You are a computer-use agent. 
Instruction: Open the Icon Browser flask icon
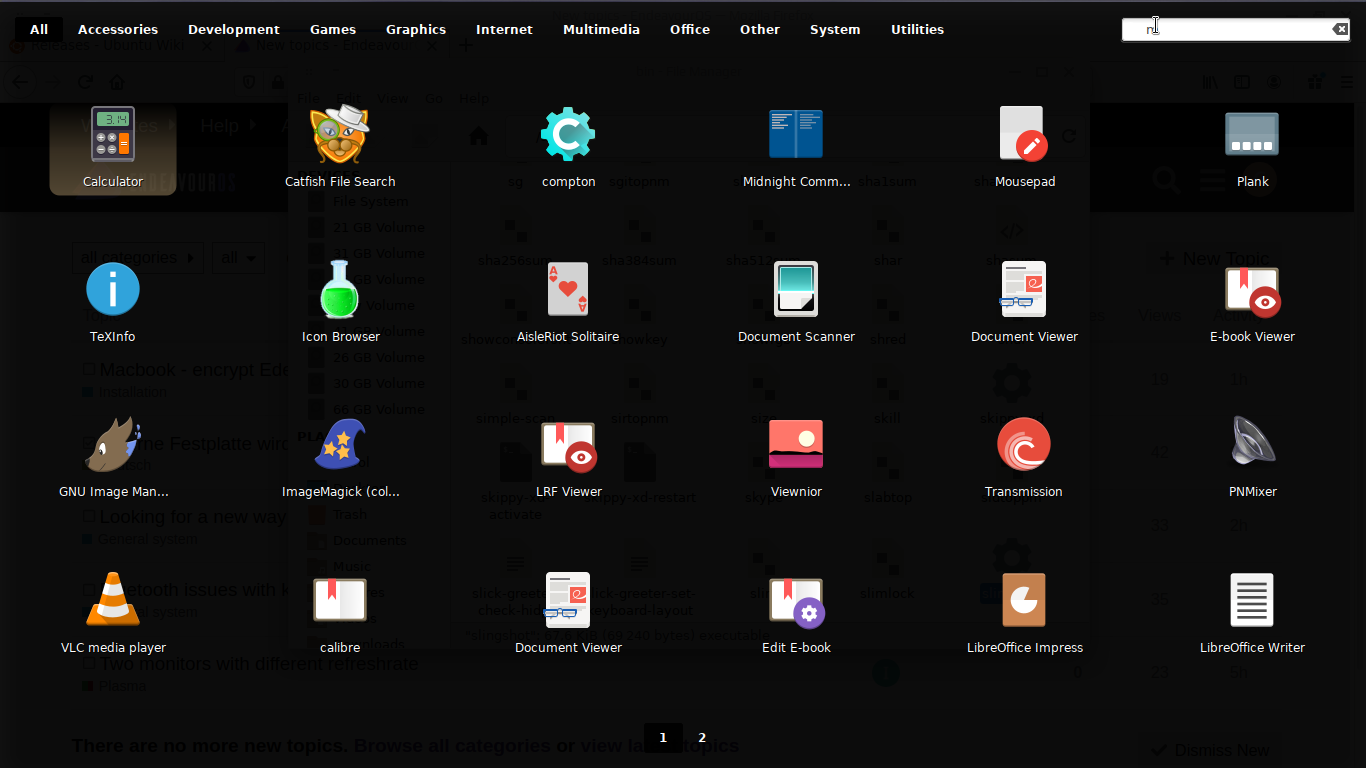click(x=340, y=303)
